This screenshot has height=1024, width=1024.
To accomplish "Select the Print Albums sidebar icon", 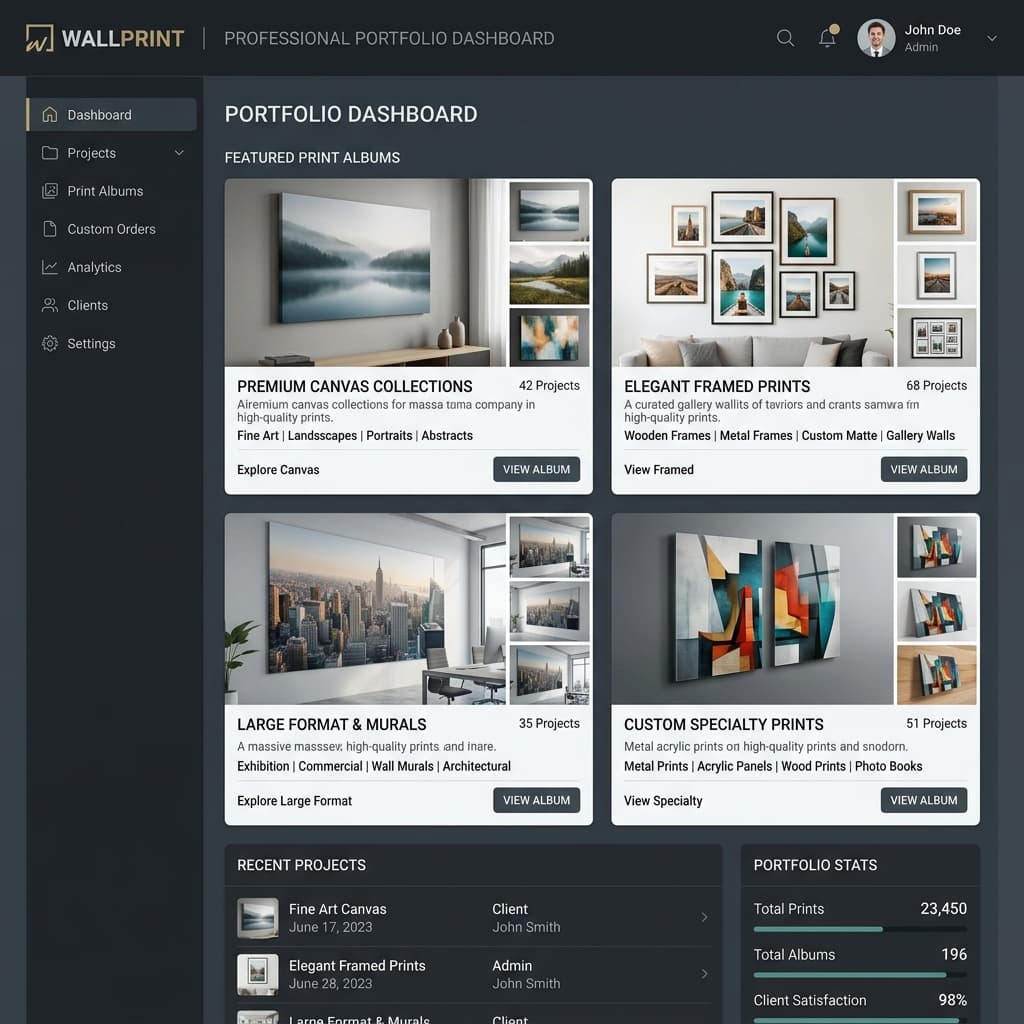I will (49, 191).
